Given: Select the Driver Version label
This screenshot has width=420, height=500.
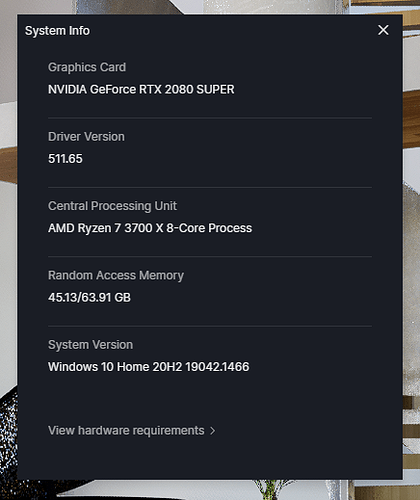Looking at the screenshot, I should click(86, 137).
